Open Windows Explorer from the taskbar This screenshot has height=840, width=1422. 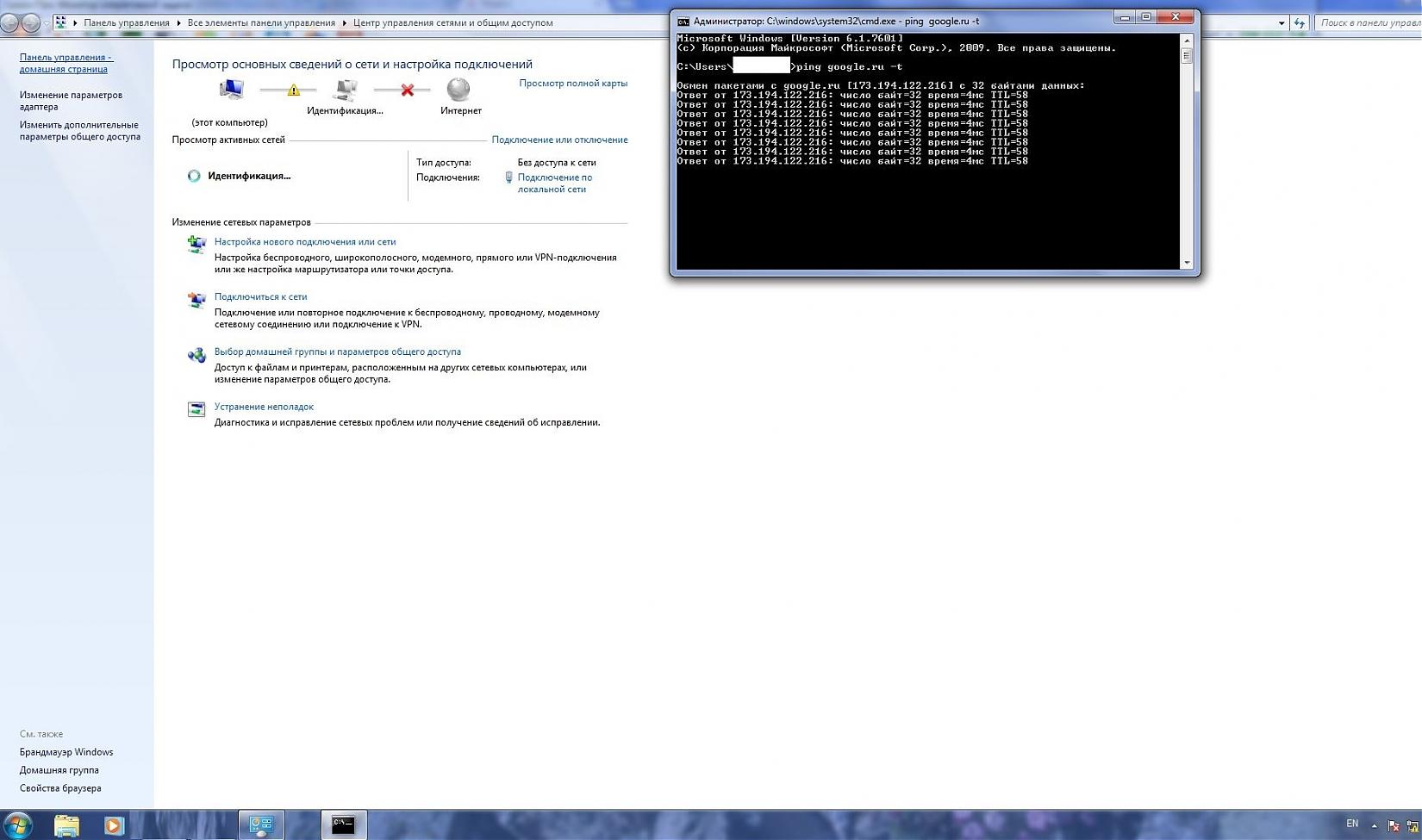66,825
